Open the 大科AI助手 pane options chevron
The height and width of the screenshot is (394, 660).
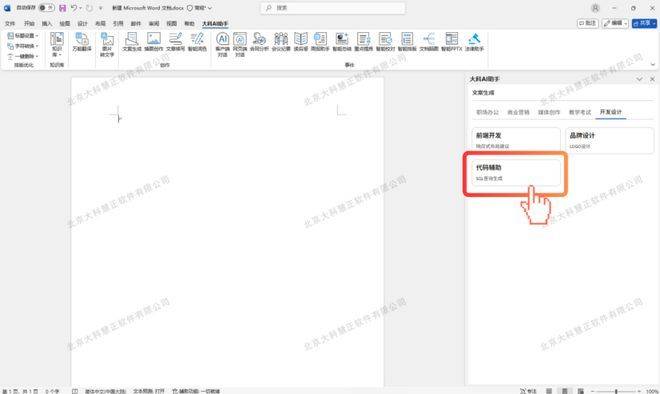(x=639, y=79)
